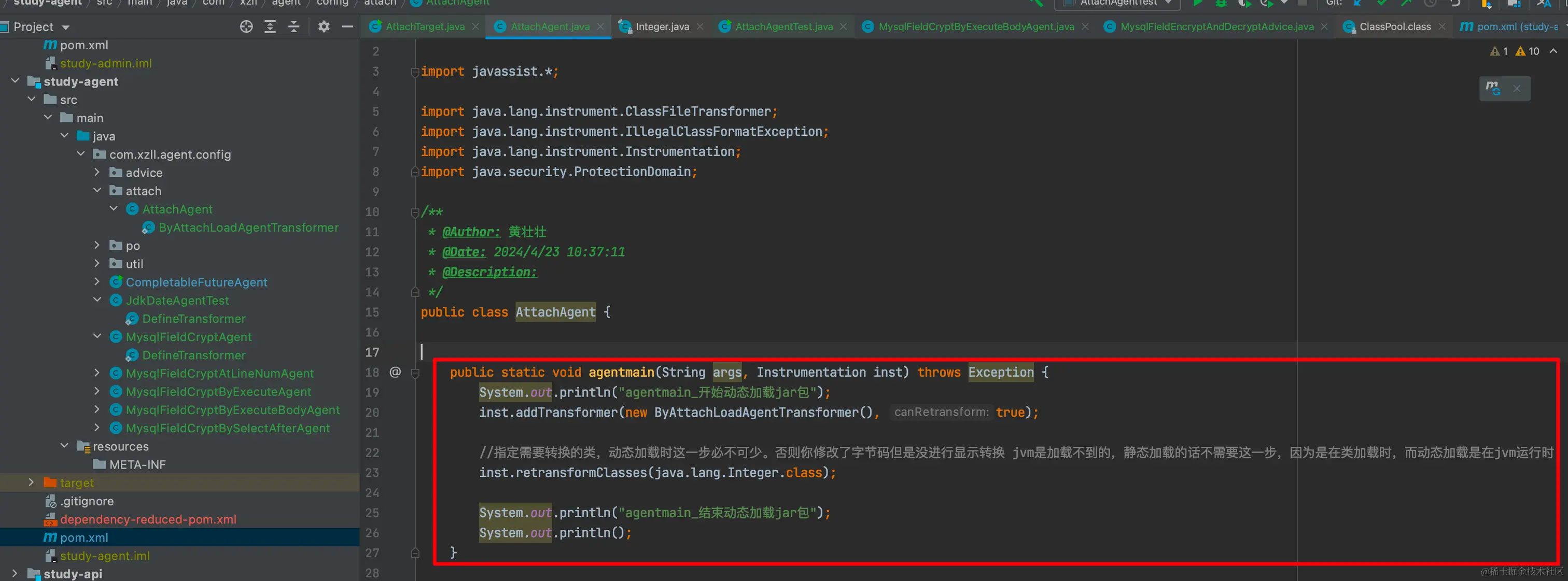Expand the target folder
The image size is (1568, 581).
pos(31,483)
